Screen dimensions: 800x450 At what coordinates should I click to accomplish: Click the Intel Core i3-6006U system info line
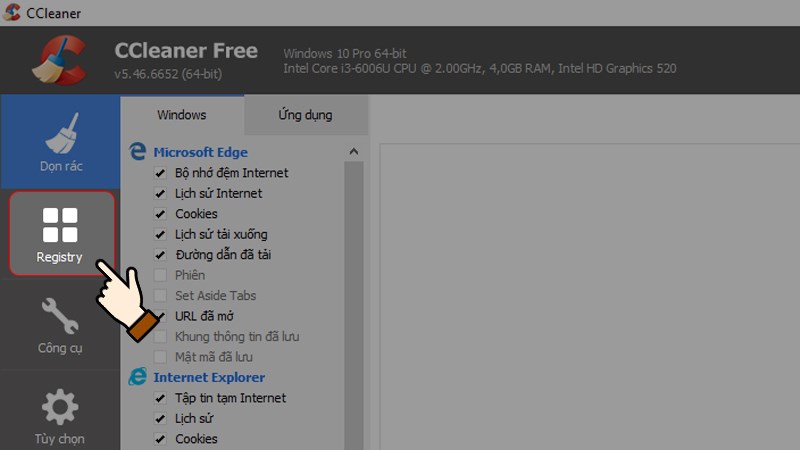(x=480, y=68)
